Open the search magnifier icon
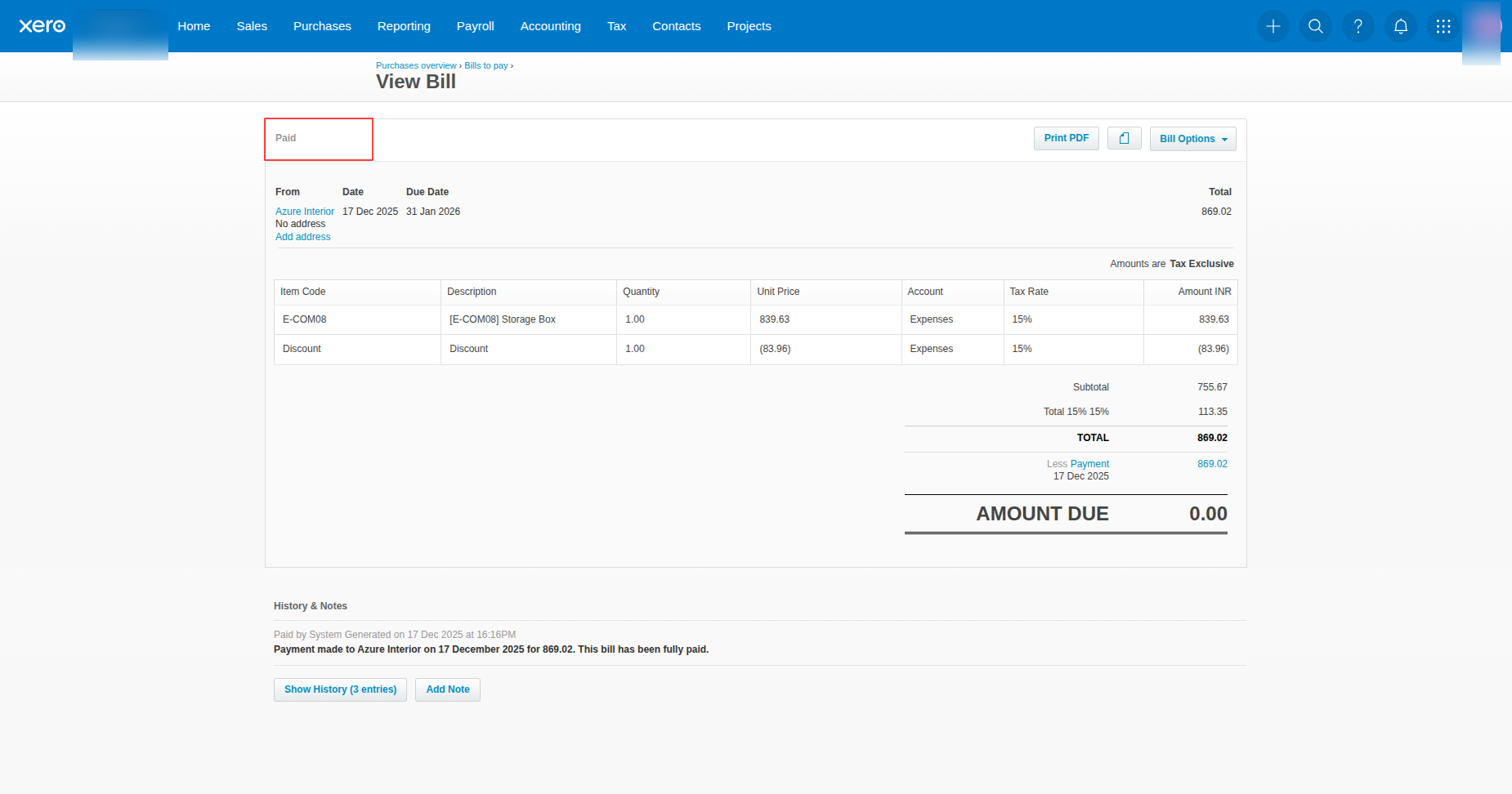 click(1315, 26)
